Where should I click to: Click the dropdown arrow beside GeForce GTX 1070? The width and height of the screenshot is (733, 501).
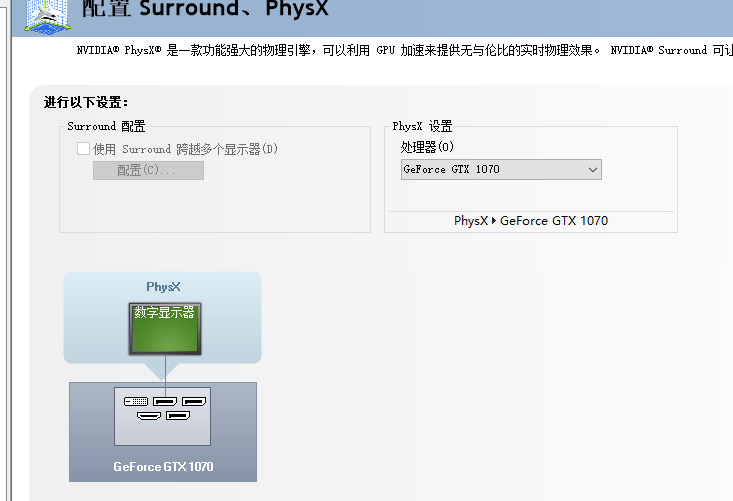pos(593,170)
